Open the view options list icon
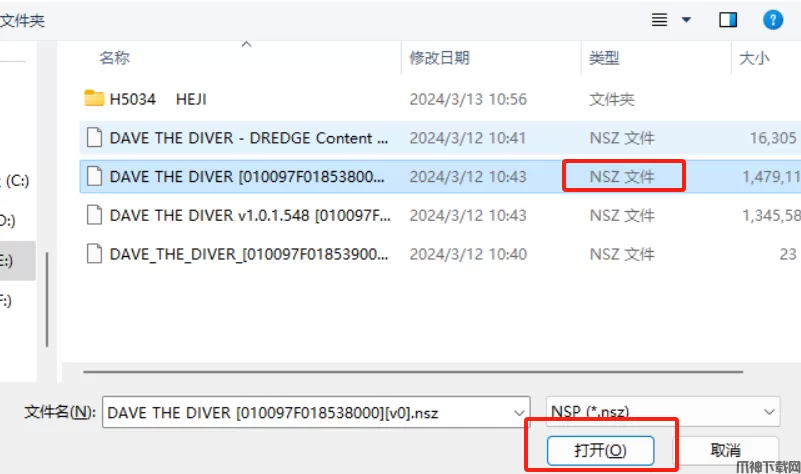The image size is (801, 474). tap(659, 20)
